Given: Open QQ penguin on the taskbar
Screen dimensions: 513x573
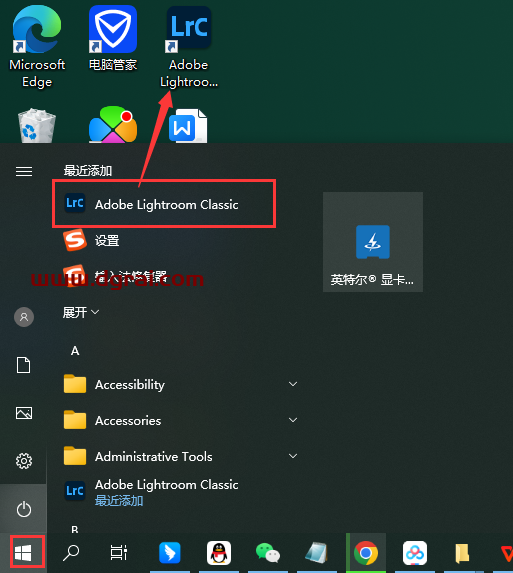Looking at the screenshot, I should click(x=219, y=553).
